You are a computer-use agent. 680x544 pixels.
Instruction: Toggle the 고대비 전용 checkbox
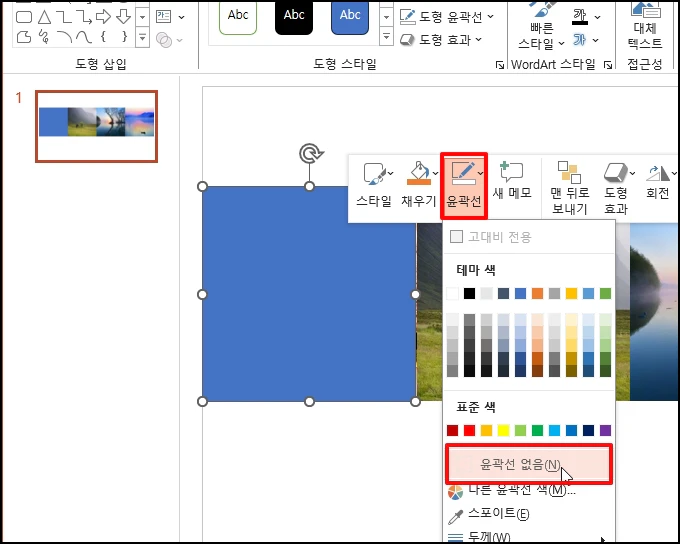pos(456,237)
